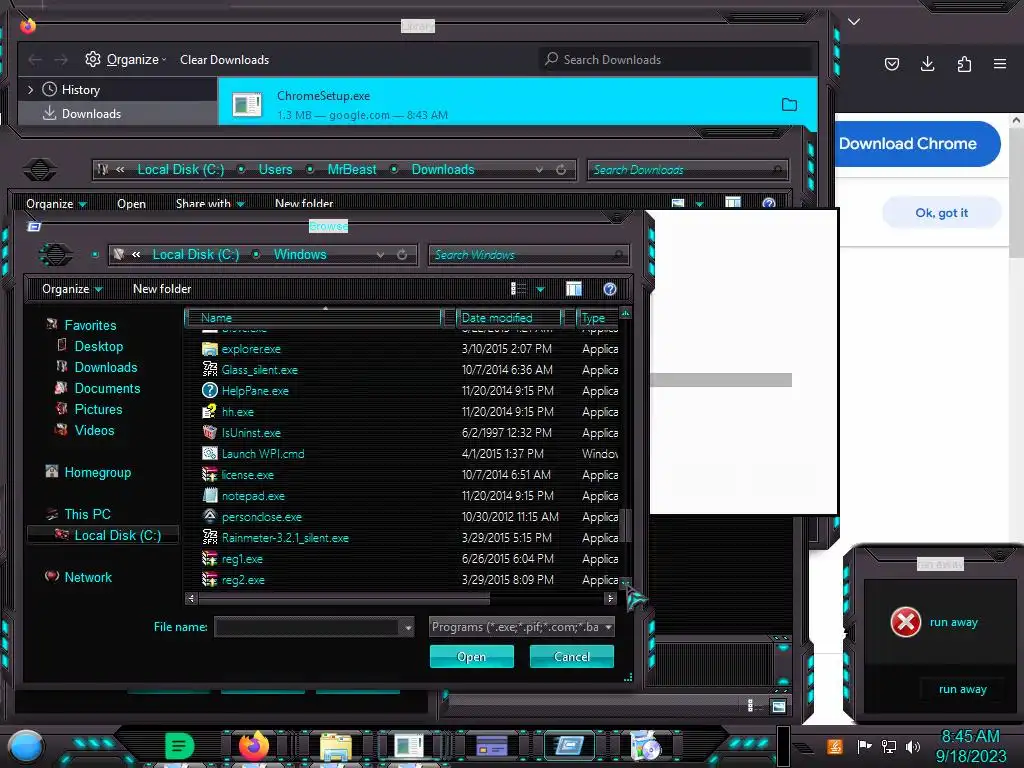Click New folder in Downloads explorer toolbar

pyautogui.click(x=304, y=203)
